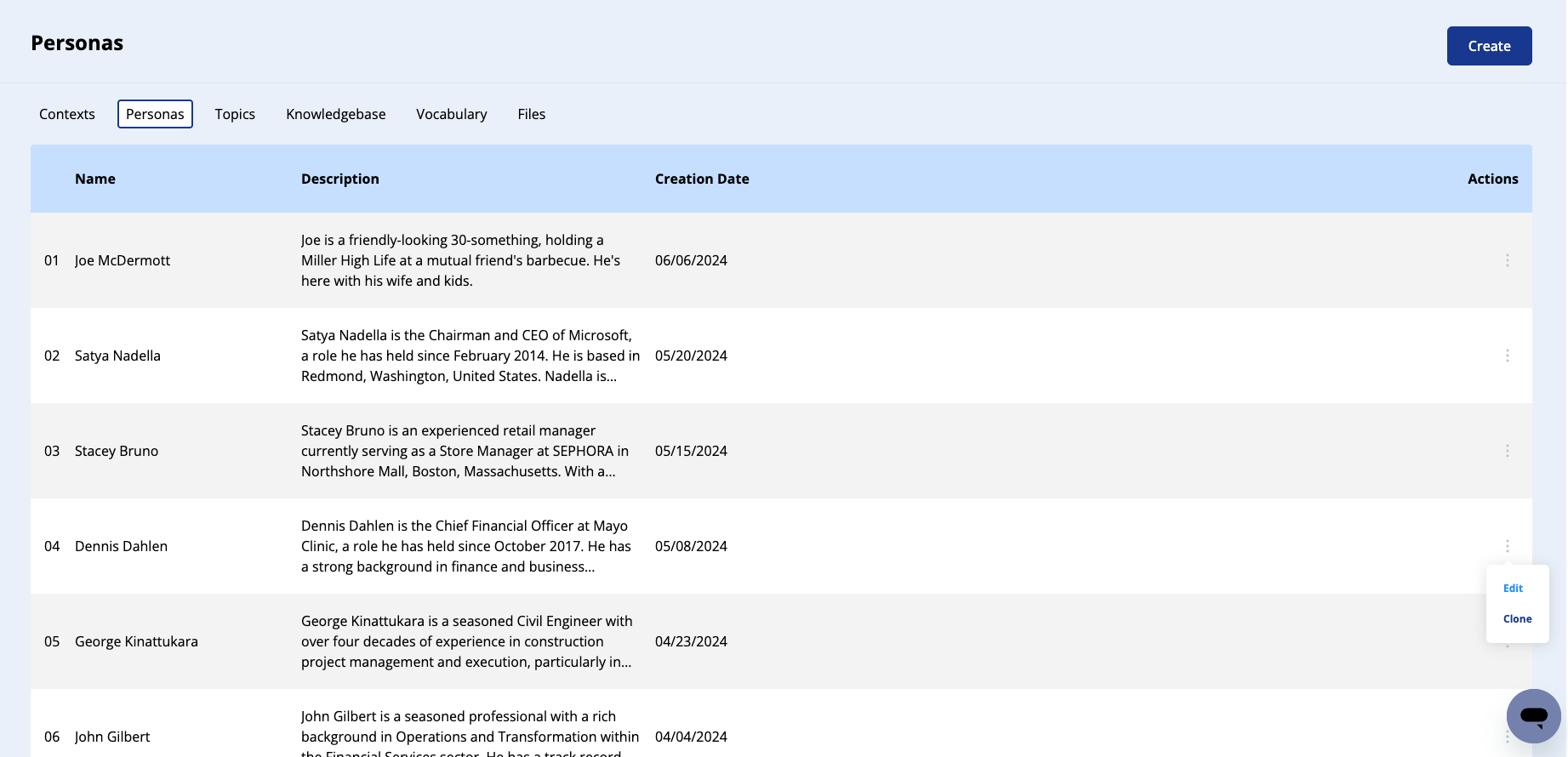Choose Clone in the actions popup
The height and width of the screenshot is (757, 1568).
pyautogui.click(x=1517, y=619)
